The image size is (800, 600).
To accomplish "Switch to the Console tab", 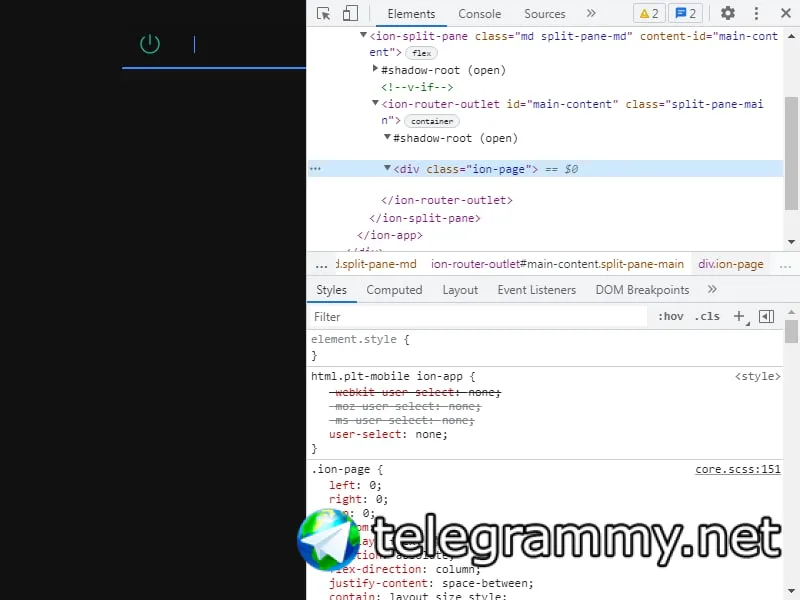I will [480, 14].
